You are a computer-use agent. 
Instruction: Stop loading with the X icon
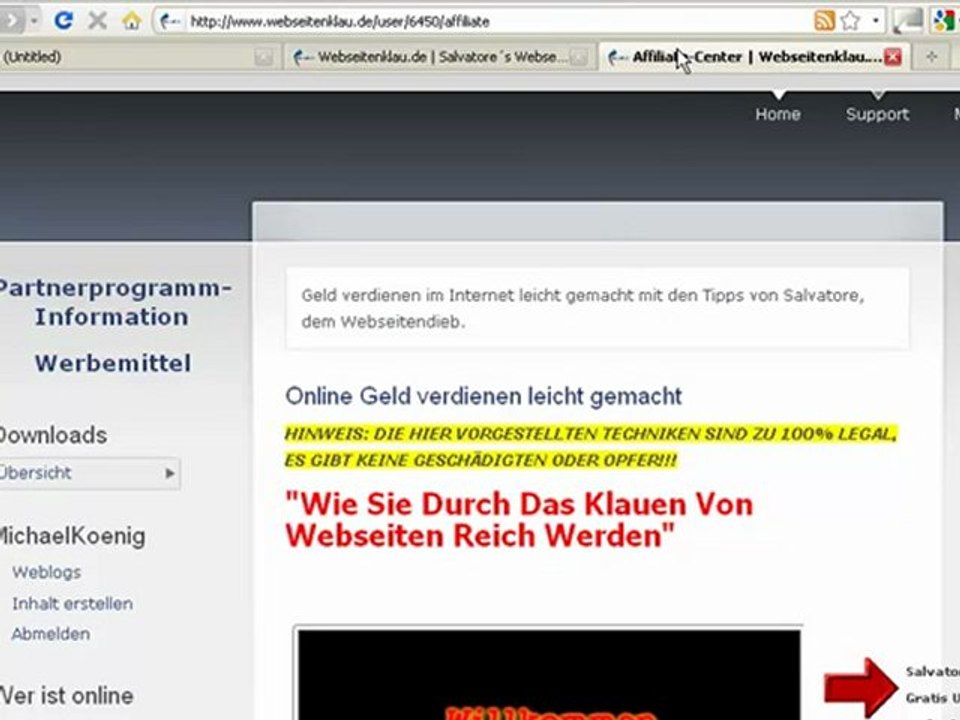97,21
